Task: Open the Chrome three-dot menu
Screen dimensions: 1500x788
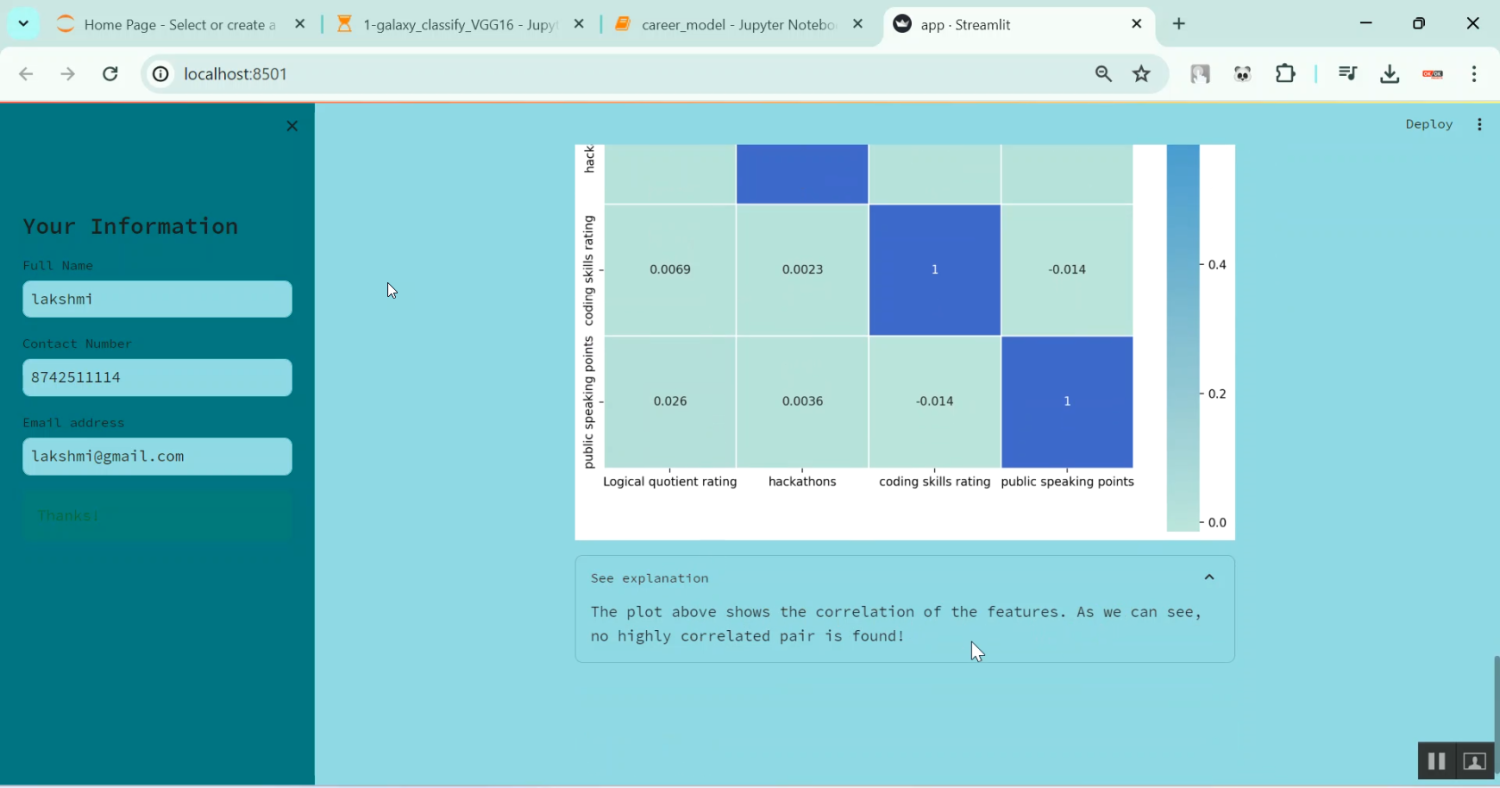Action: [1474, 73]
